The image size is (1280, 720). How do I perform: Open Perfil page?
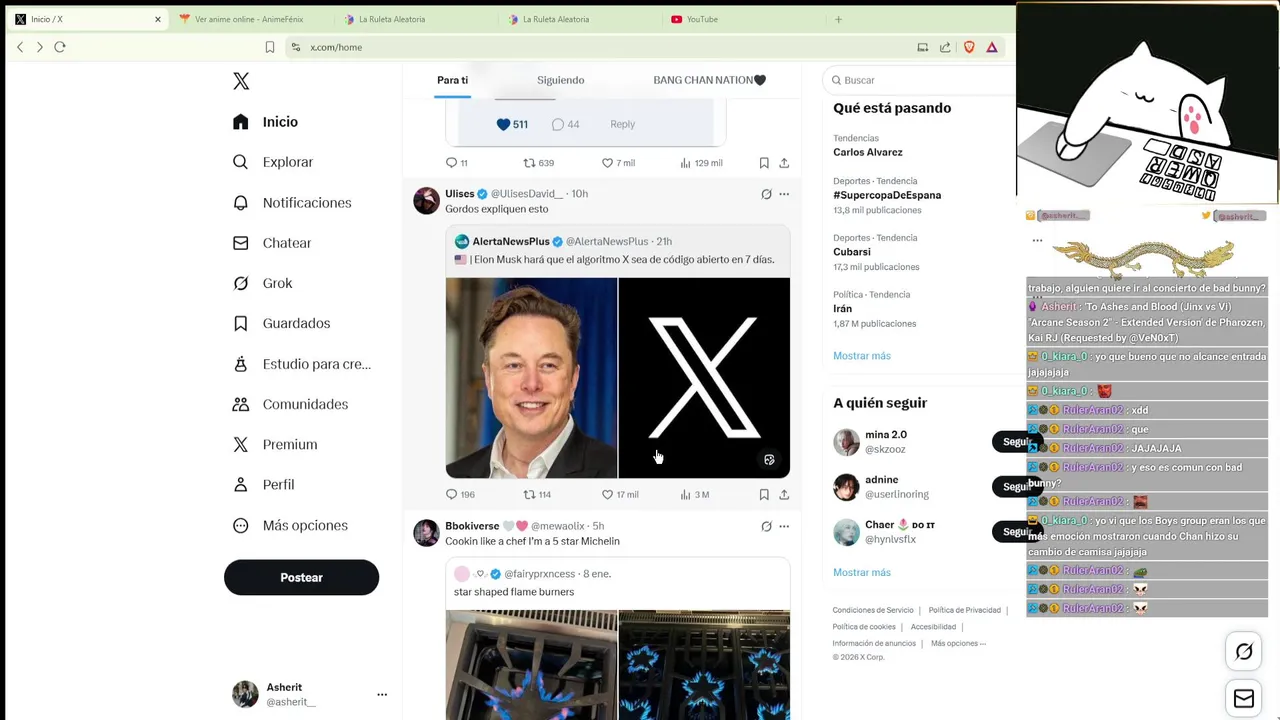coord(263,484)
